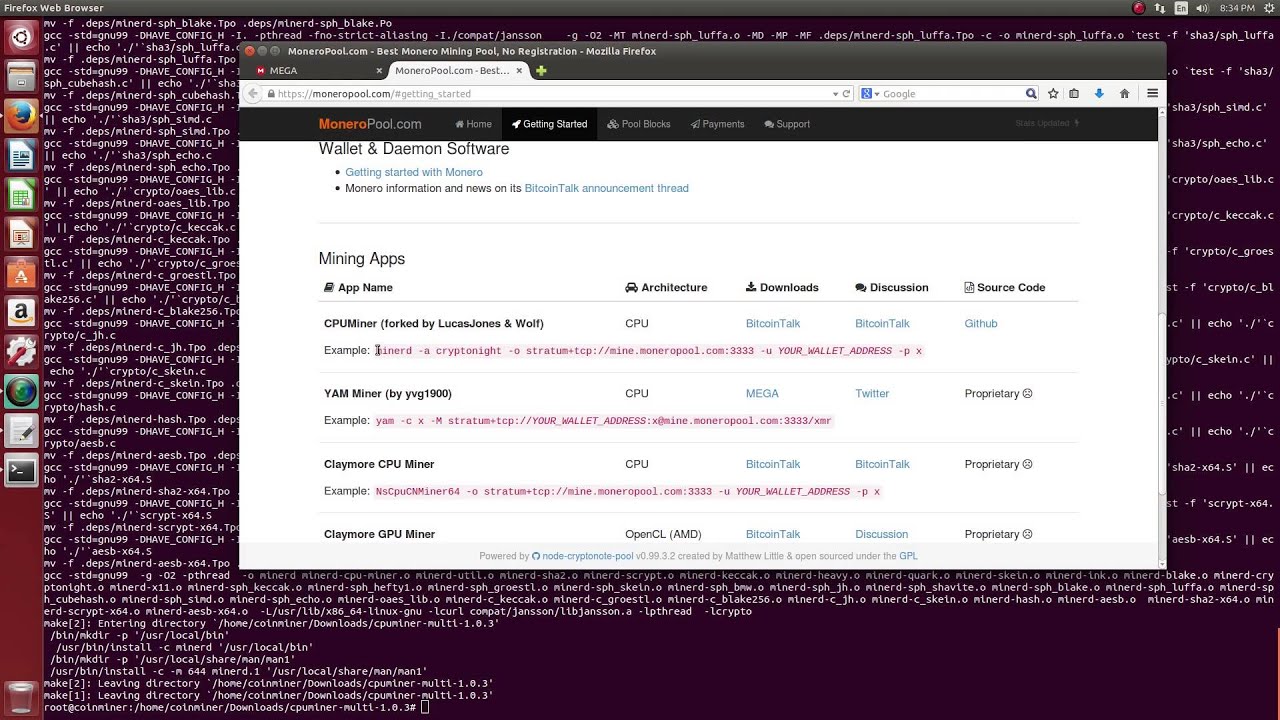Open Ubuntu Software Center in launcher
1280x720 pixels.
[x=21, y=273]
